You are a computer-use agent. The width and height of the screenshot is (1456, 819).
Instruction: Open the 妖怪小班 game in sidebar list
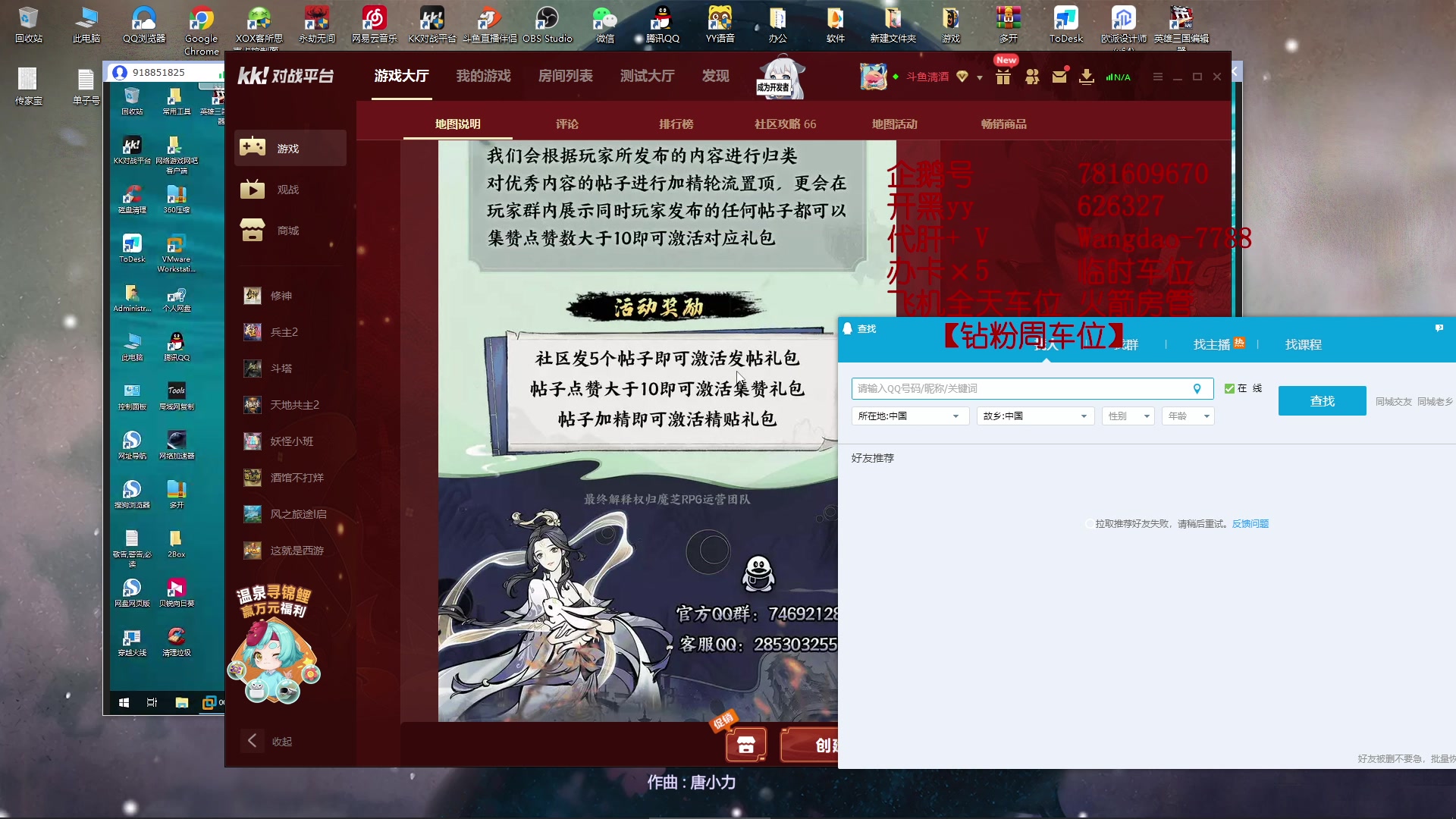click(290, 441)
